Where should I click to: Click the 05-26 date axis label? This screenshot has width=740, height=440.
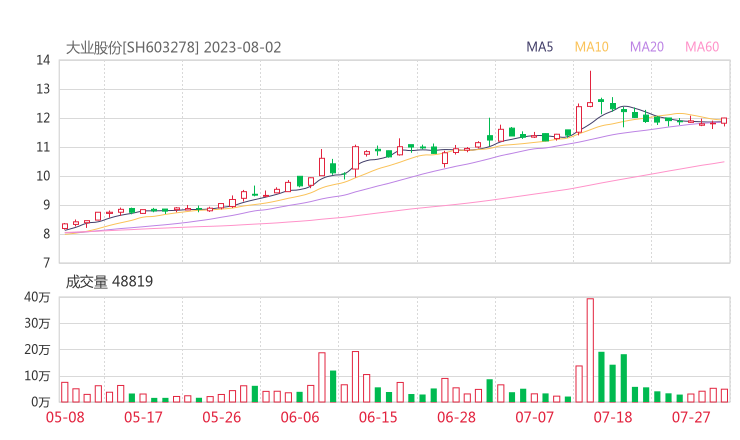[222, 417]
